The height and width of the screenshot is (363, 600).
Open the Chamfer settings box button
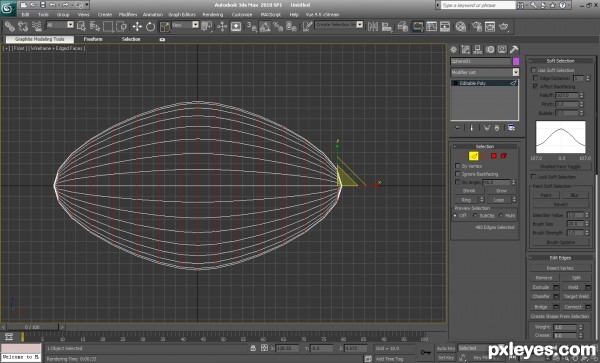pos(556,296)
